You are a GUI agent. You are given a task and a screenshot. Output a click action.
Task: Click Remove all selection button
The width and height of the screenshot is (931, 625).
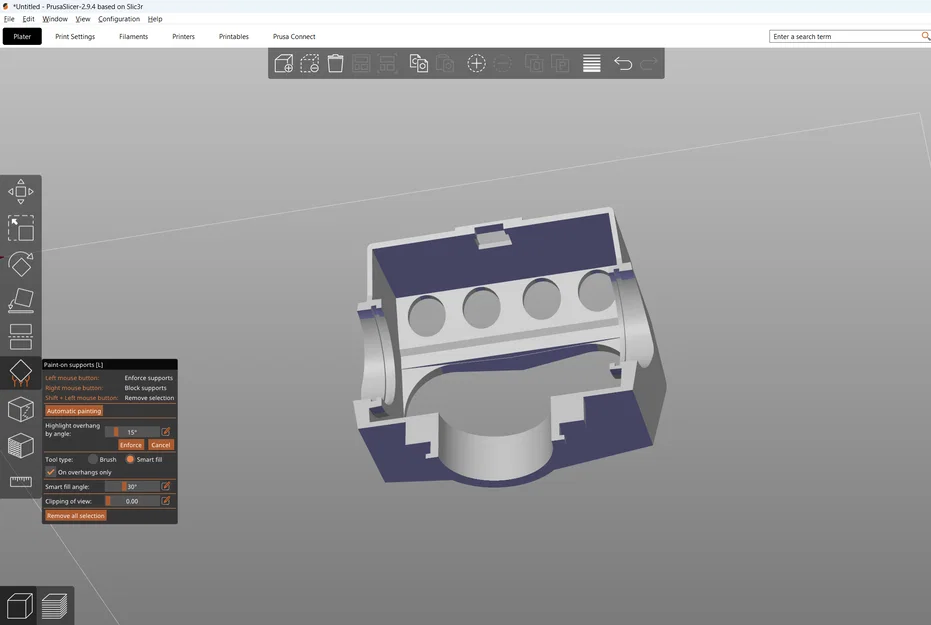[x=76, y=516]
